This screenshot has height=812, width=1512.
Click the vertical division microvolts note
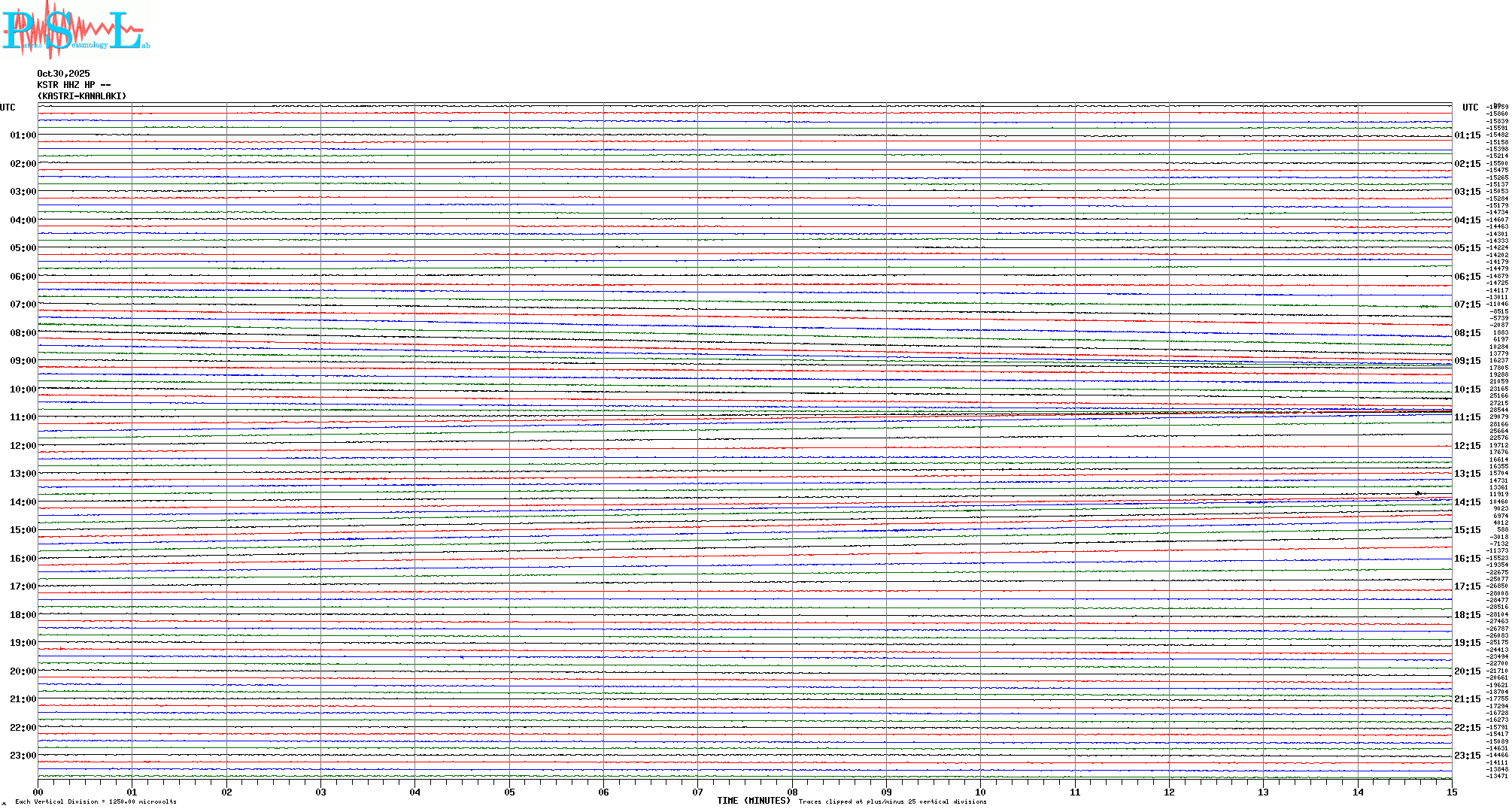pos(96,801)
